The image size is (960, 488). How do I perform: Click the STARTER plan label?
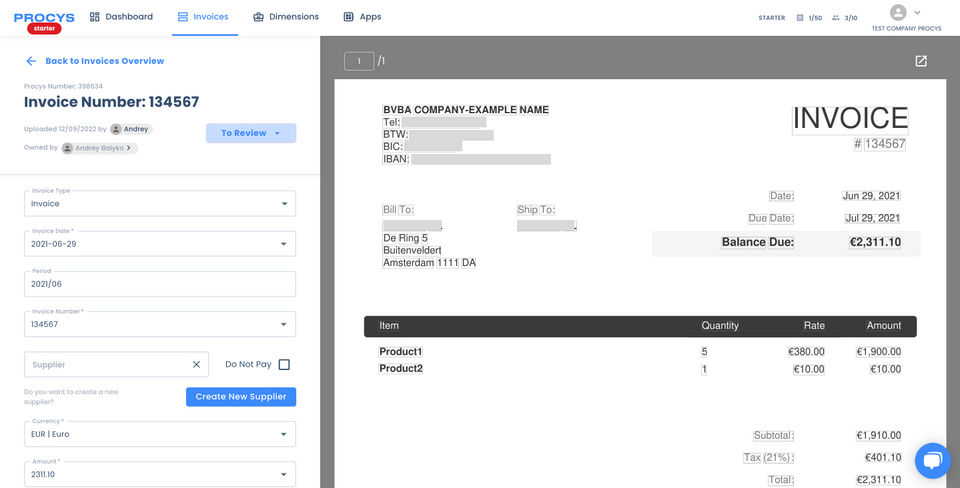pyautogui.click(x=771, y=18)
